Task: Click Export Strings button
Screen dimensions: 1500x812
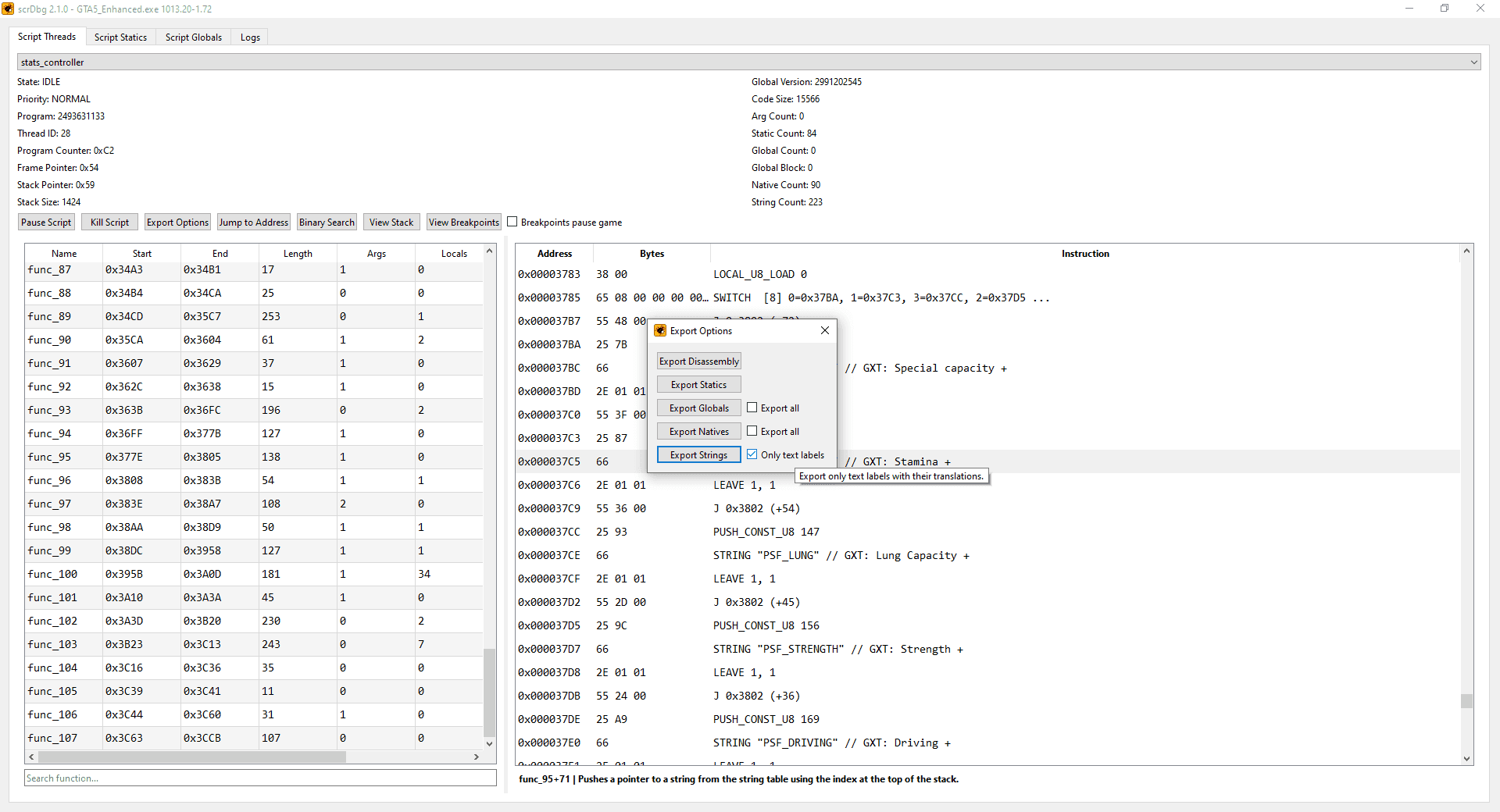Action: (698, 454)
